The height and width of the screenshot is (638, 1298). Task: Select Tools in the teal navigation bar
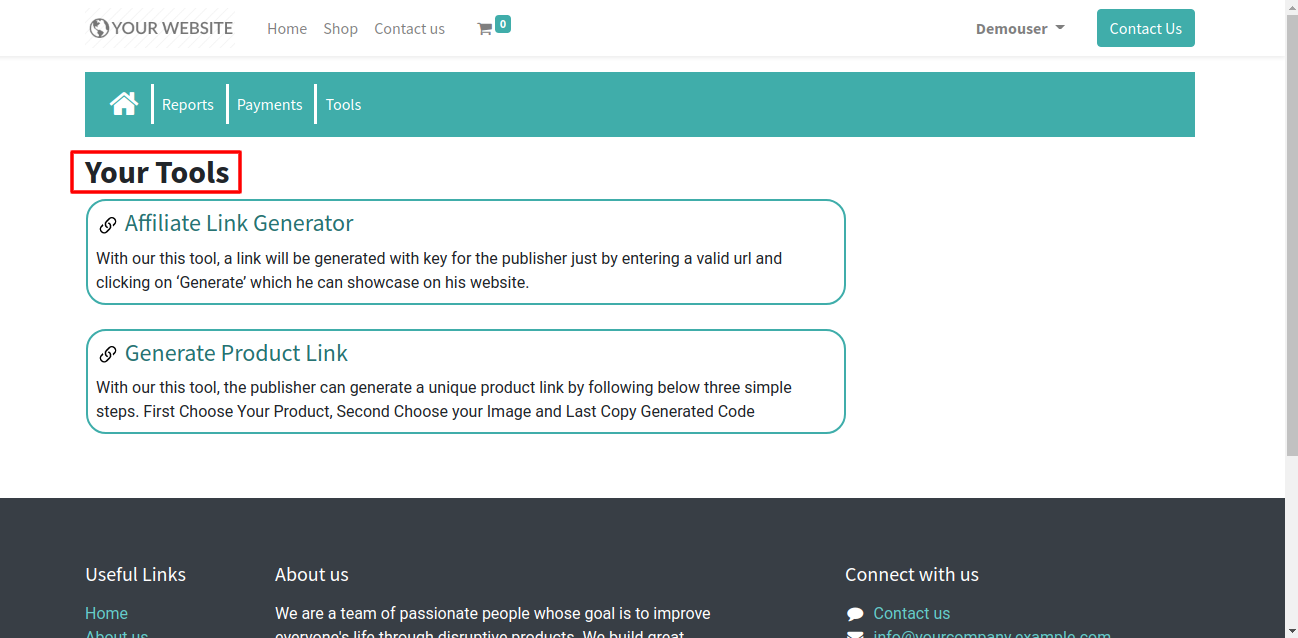pos(343,105)
